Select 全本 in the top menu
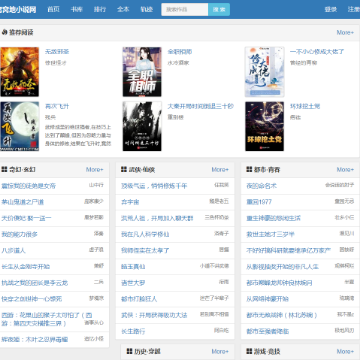360x360 pixels. 123,9
